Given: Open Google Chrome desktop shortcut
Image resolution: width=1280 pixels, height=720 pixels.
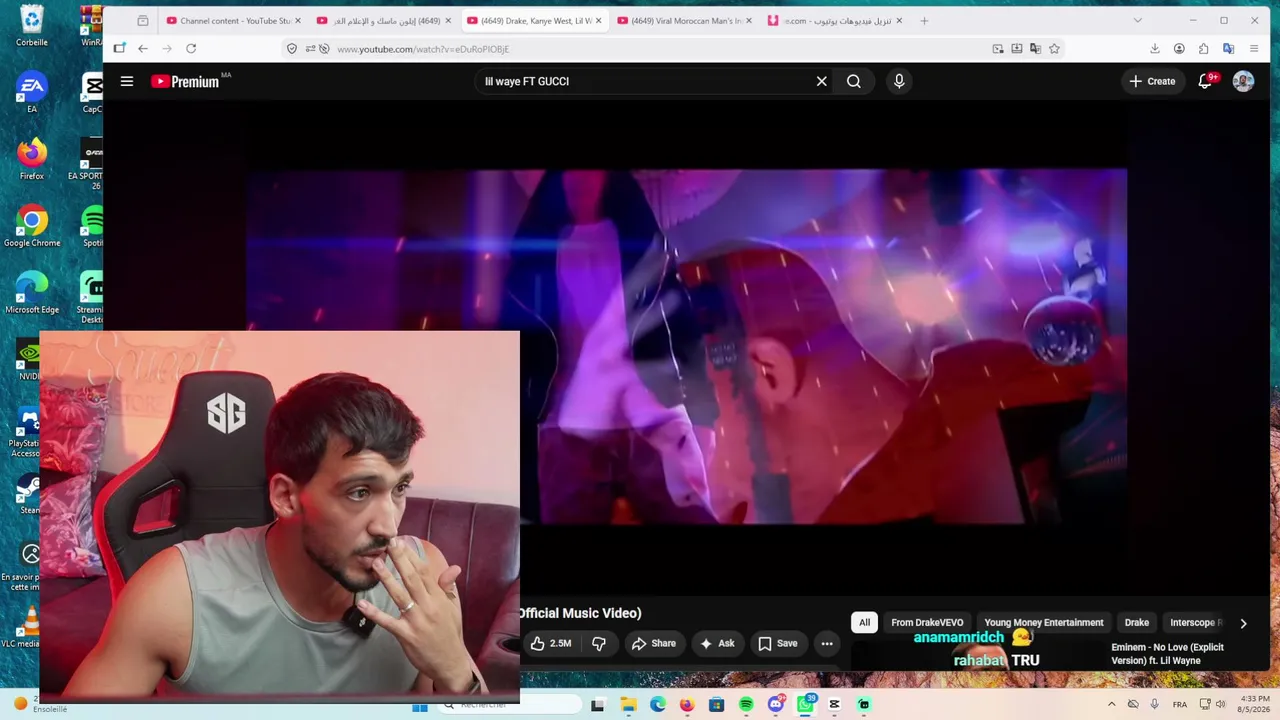Looking at the screenshot, I should [32, 226].
